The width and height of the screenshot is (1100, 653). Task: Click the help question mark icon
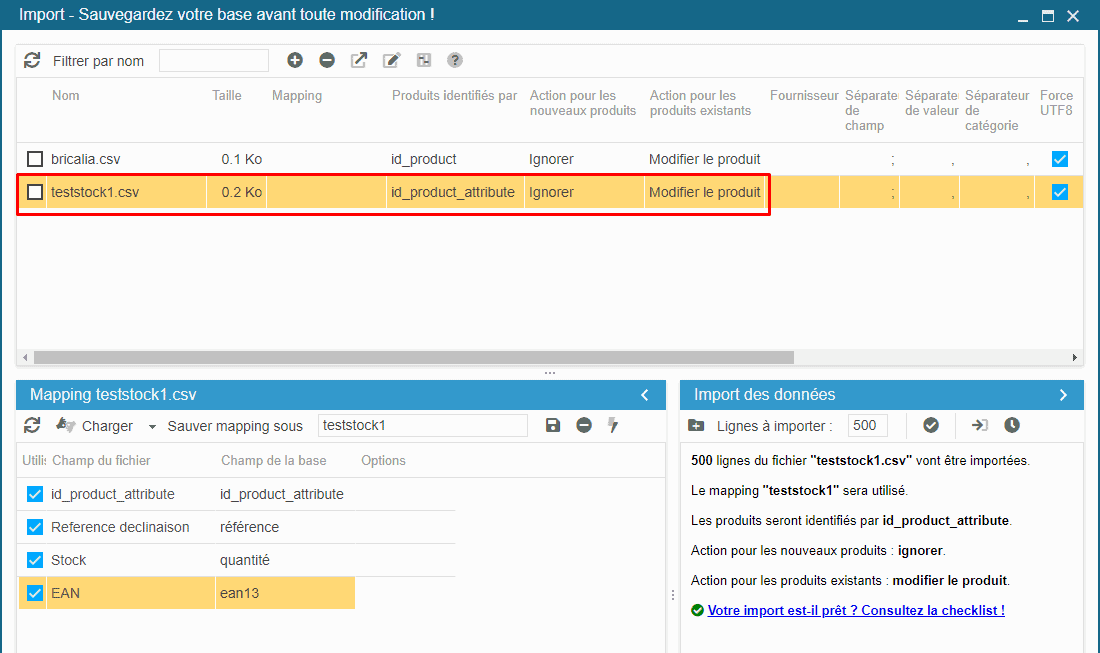click(455, 60)
